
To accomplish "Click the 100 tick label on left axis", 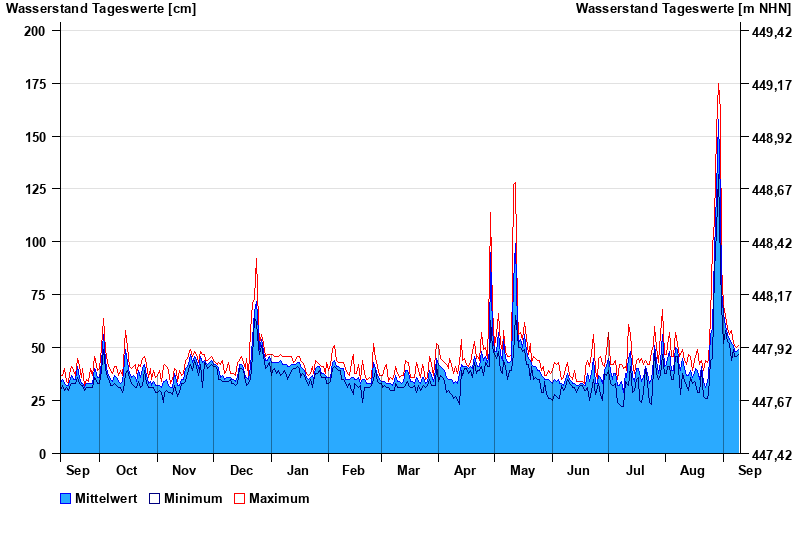I will point(35,242).
